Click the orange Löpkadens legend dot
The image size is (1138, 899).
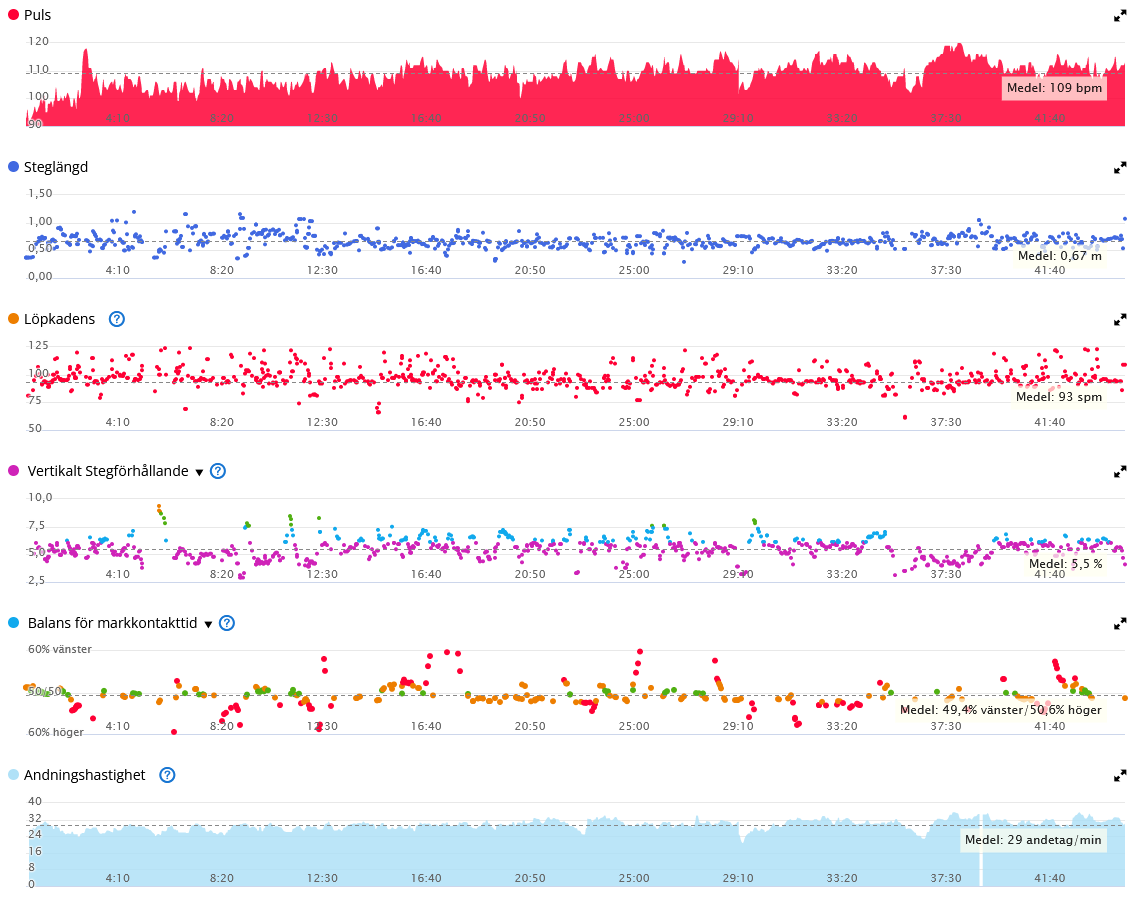tap(13, 319)
